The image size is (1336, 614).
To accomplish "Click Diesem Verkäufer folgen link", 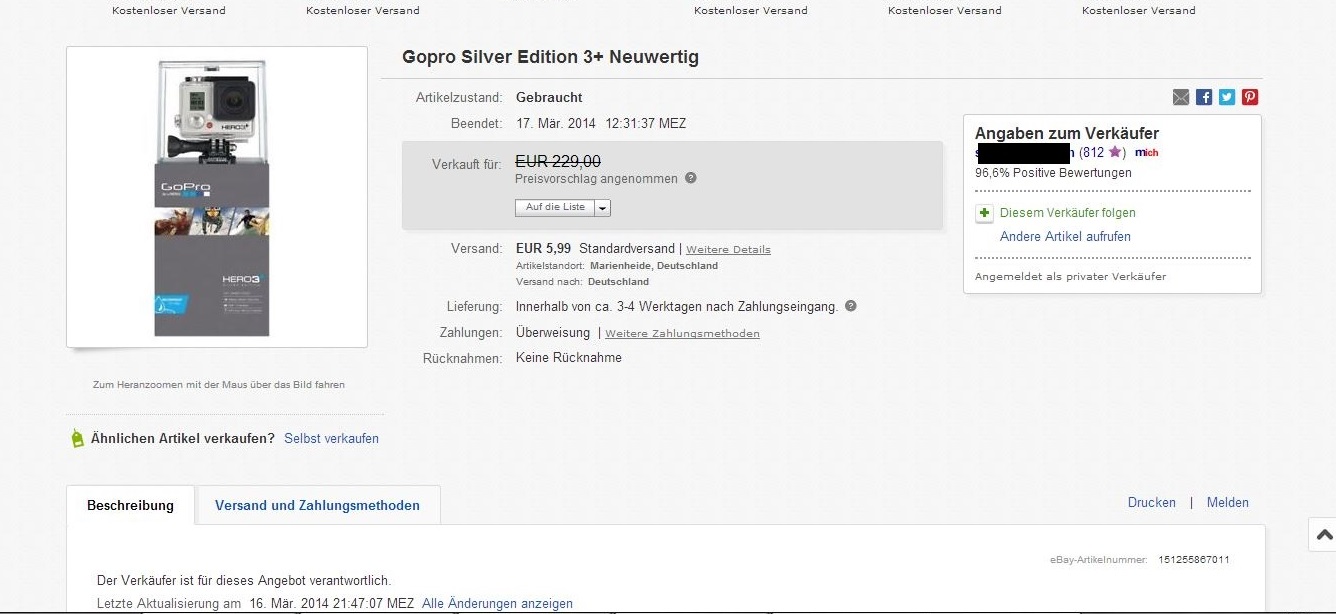I will click(x=1068, y=213).
